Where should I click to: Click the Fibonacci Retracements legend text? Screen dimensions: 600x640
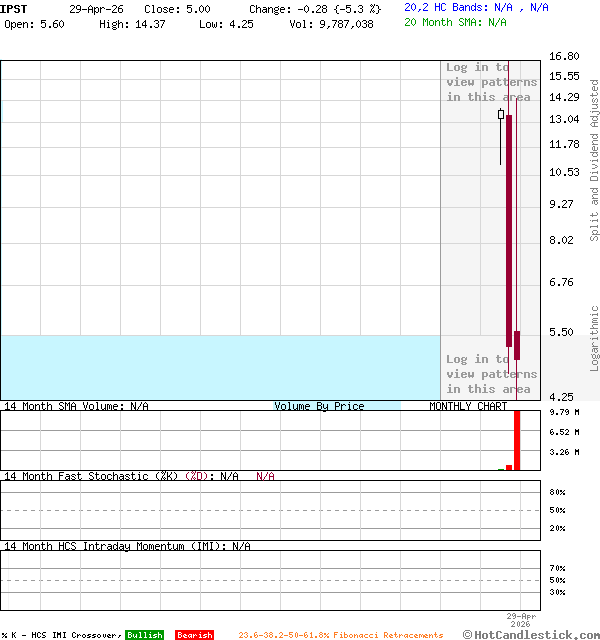click(x=340, y=635)
